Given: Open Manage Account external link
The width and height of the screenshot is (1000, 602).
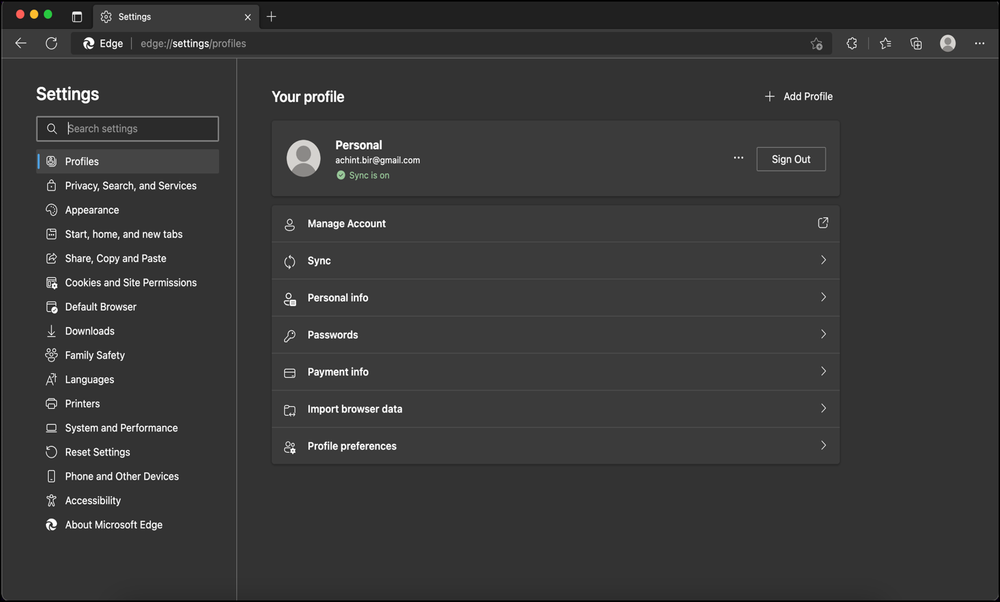Looking at the screenshot, I should (822, 222).
